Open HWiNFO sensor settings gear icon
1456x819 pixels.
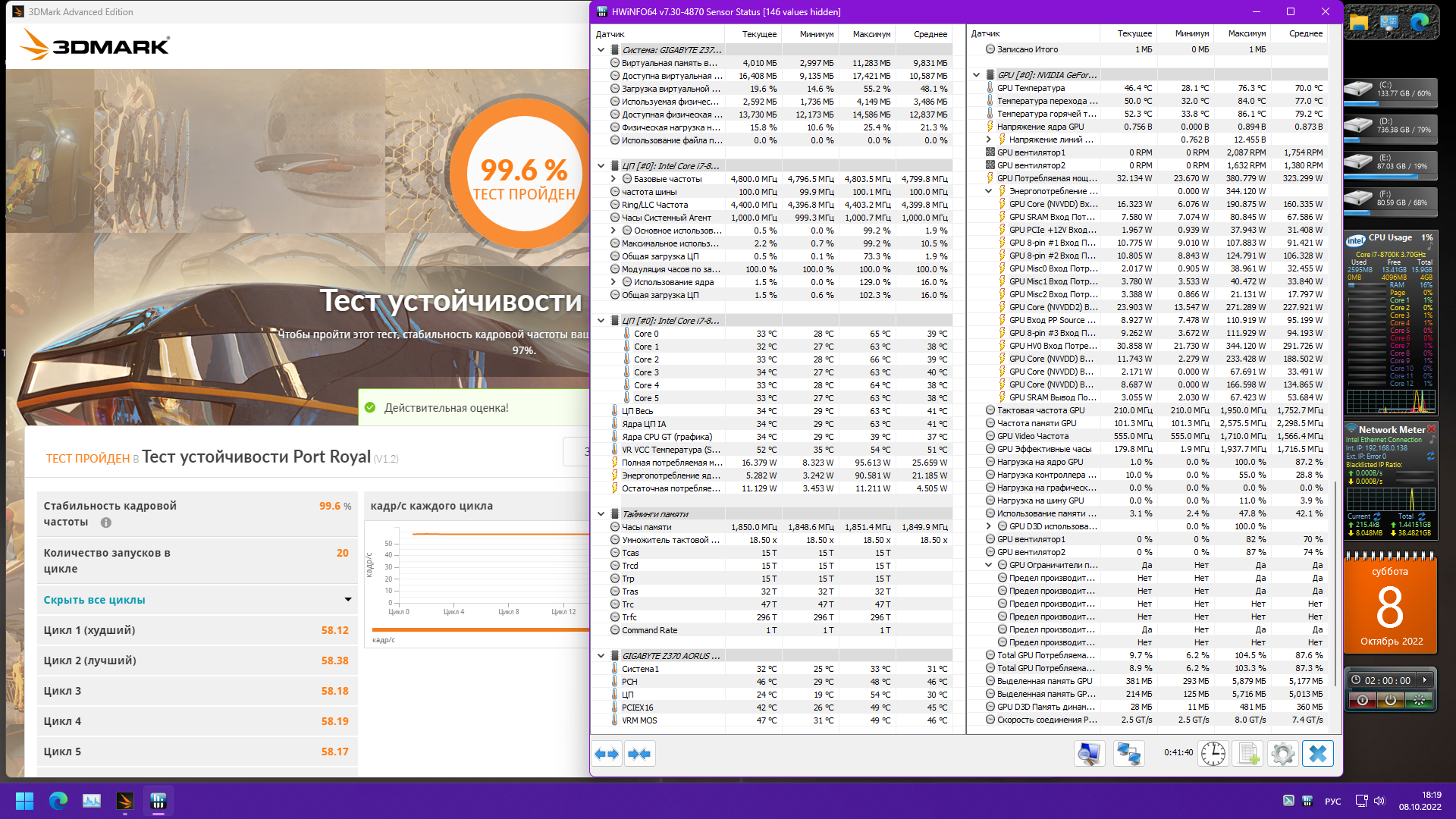coord(1282,754)
